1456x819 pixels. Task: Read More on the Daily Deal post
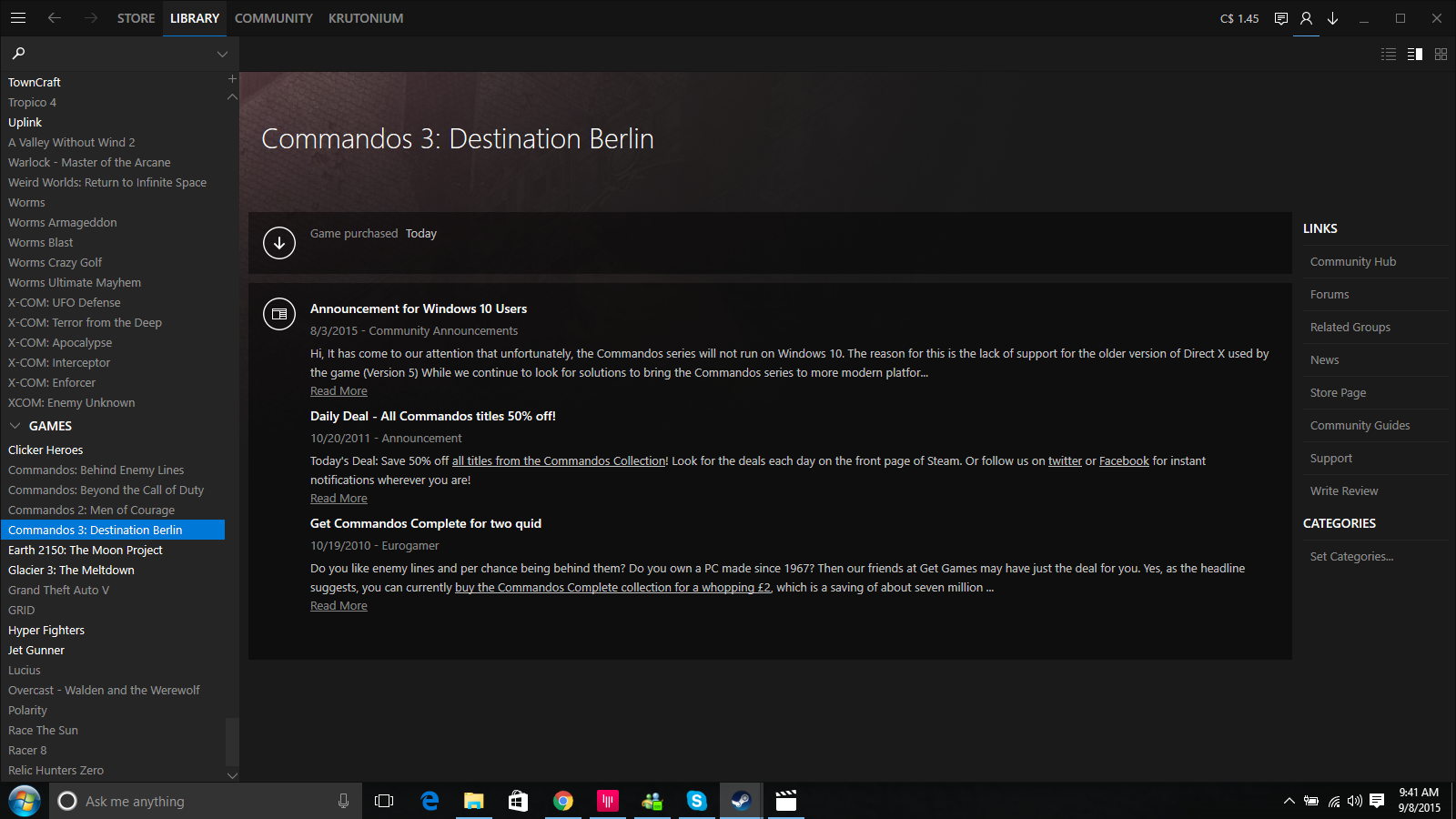coord(339,499)
